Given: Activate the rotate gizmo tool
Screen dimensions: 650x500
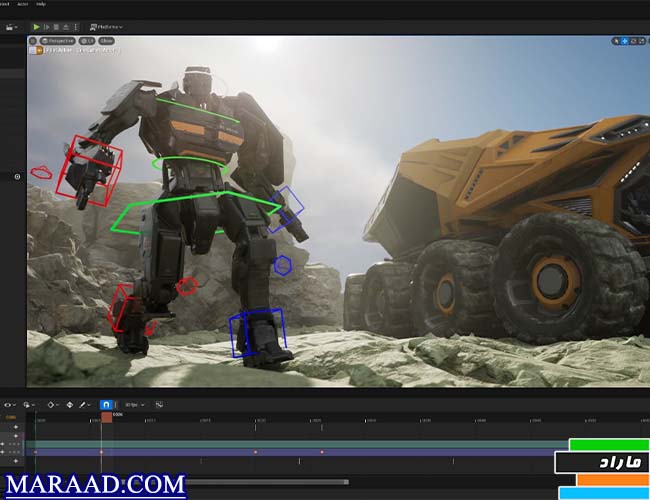Looking at the screenshot, I should [633, 41].
